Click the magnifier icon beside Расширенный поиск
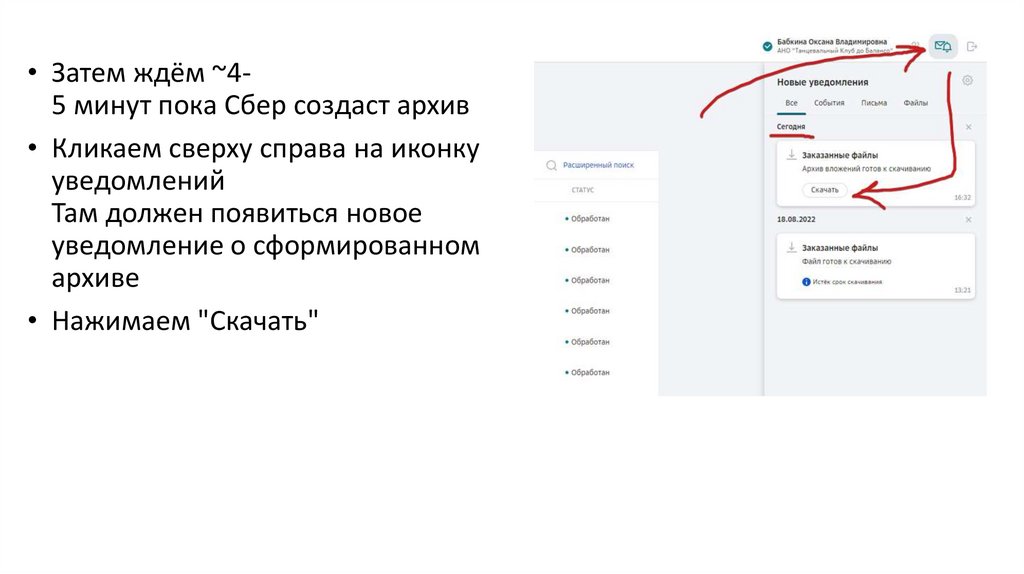This screenshot has width=1024, height=574. click(x=551, y=165)
